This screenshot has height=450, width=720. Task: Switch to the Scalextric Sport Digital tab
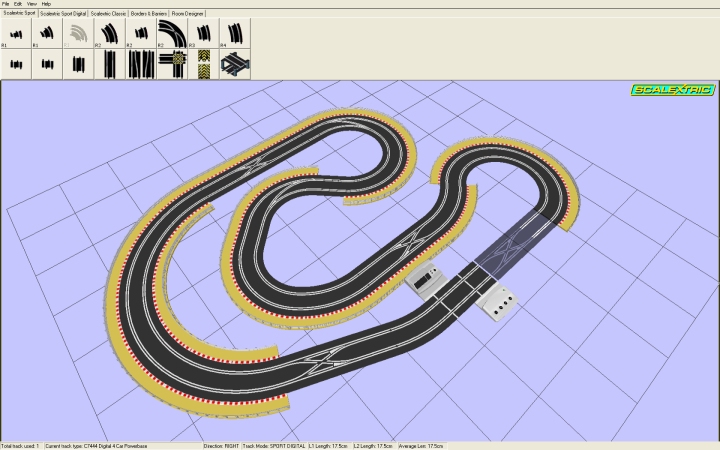[x=62, y=14]
